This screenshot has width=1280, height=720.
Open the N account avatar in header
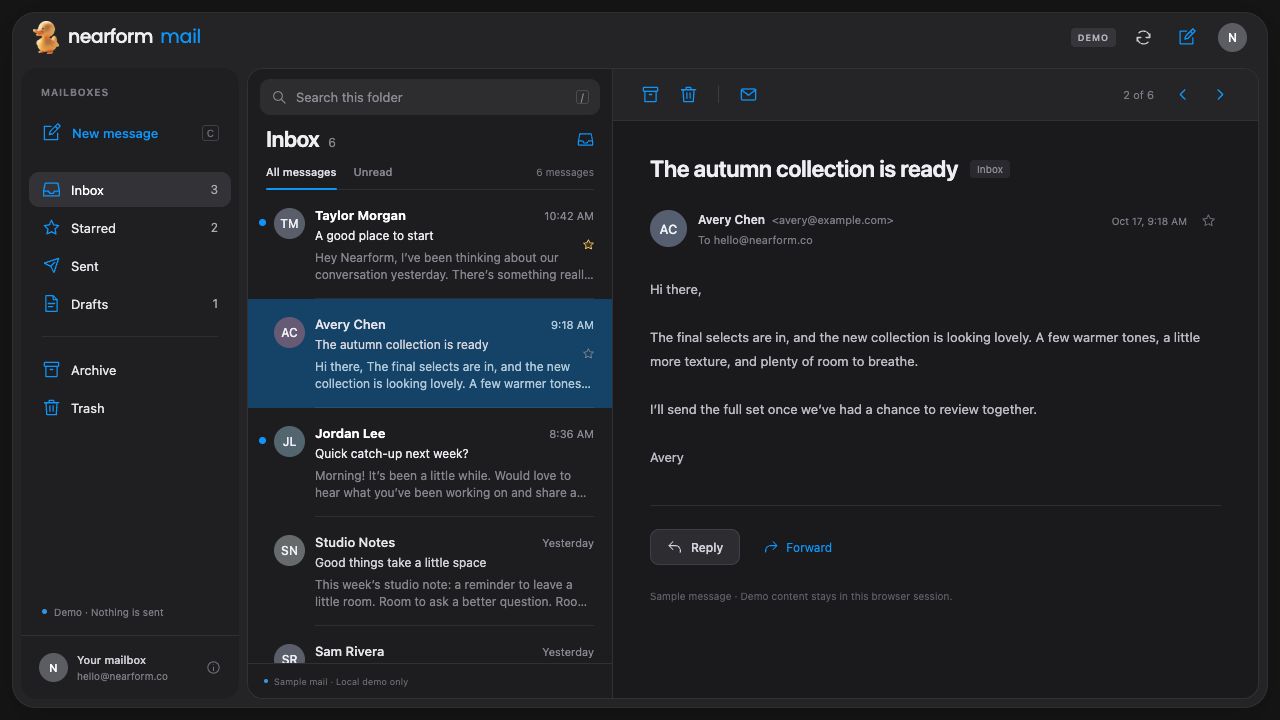[x=1232, y=37]
